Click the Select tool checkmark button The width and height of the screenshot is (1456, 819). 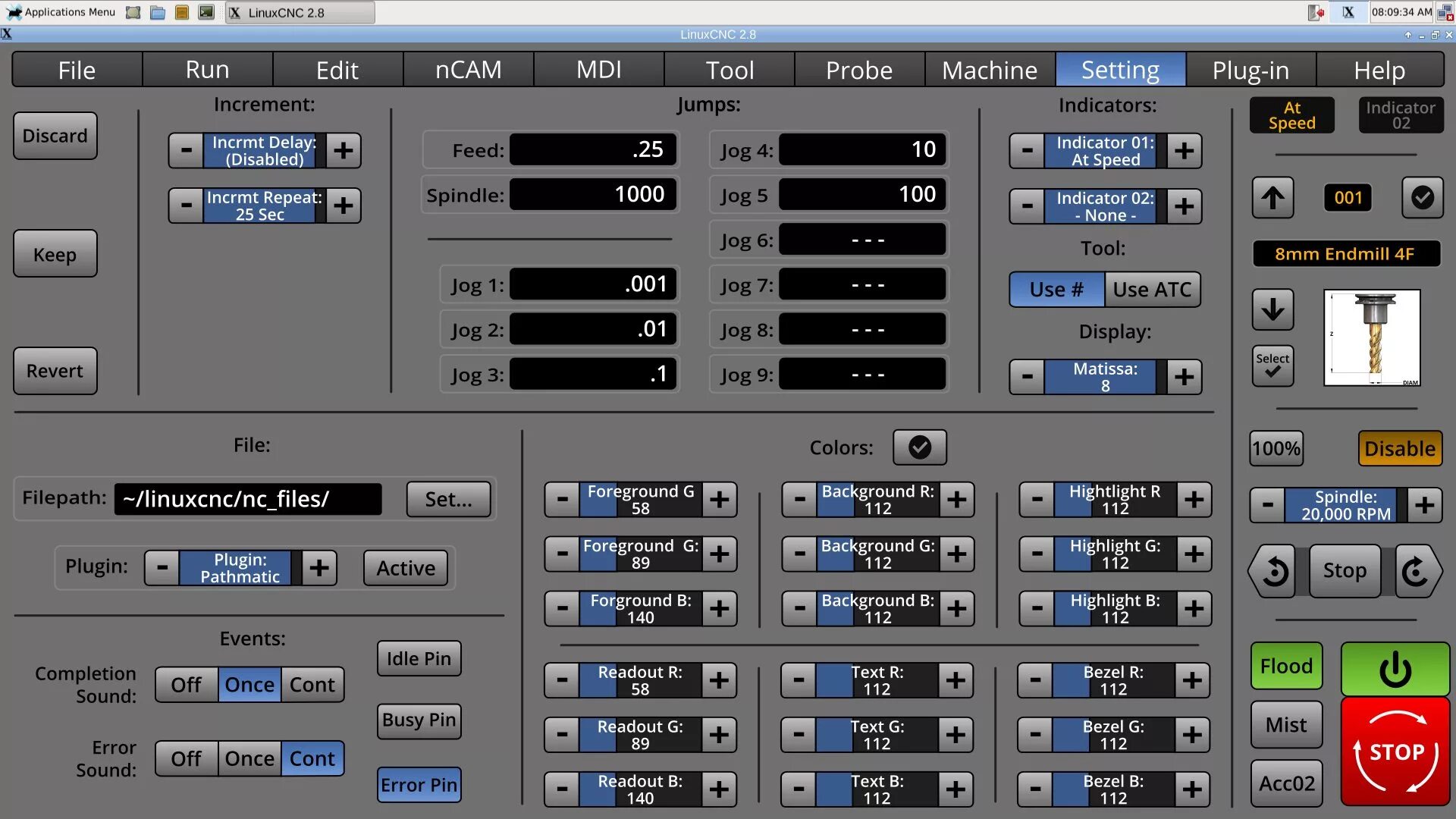(x=1272, y=366)
